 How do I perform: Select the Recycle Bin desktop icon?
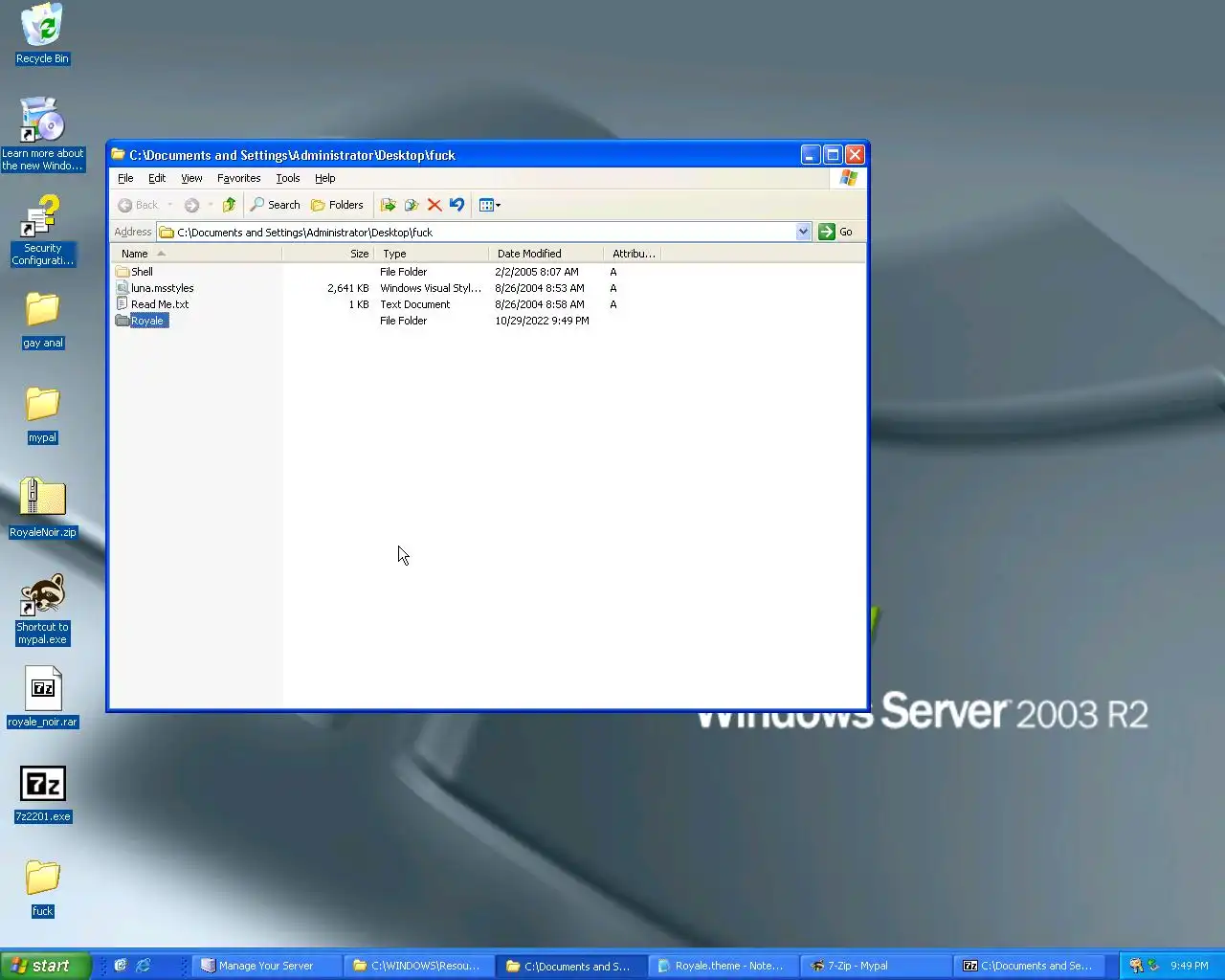click(42, 34)
